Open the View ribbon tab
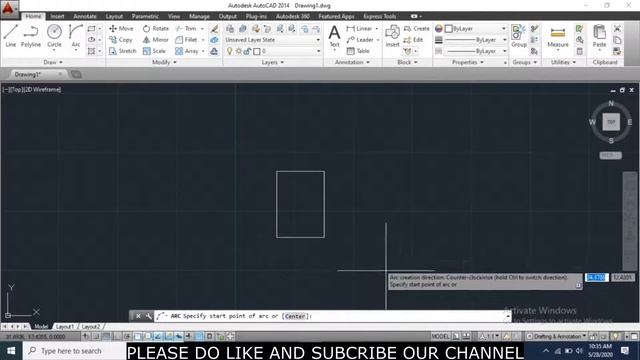 (x=174, y=16)
